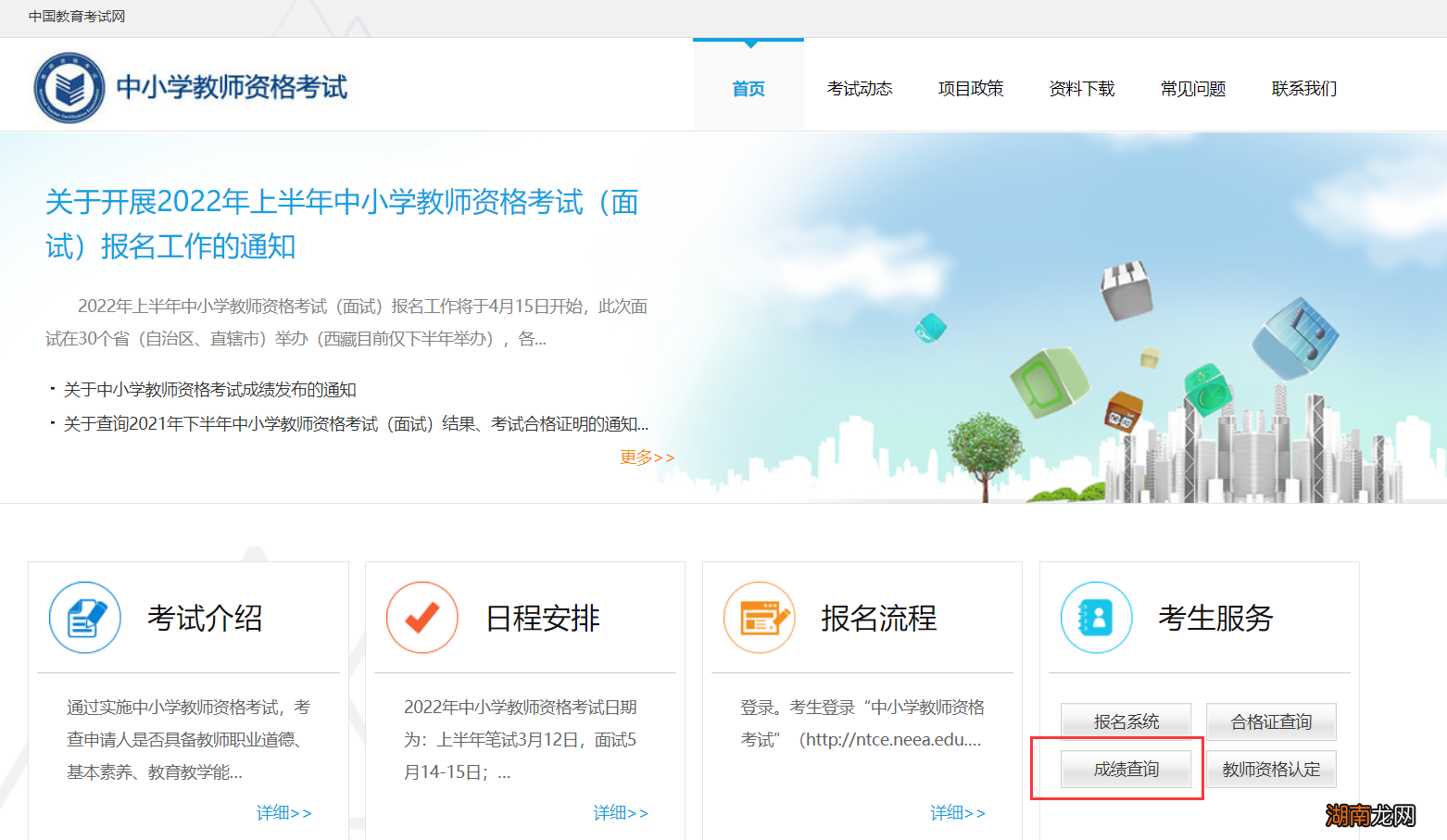Click the 报名系统 button
The image size is (1447, 840).
coord(1126,721)
